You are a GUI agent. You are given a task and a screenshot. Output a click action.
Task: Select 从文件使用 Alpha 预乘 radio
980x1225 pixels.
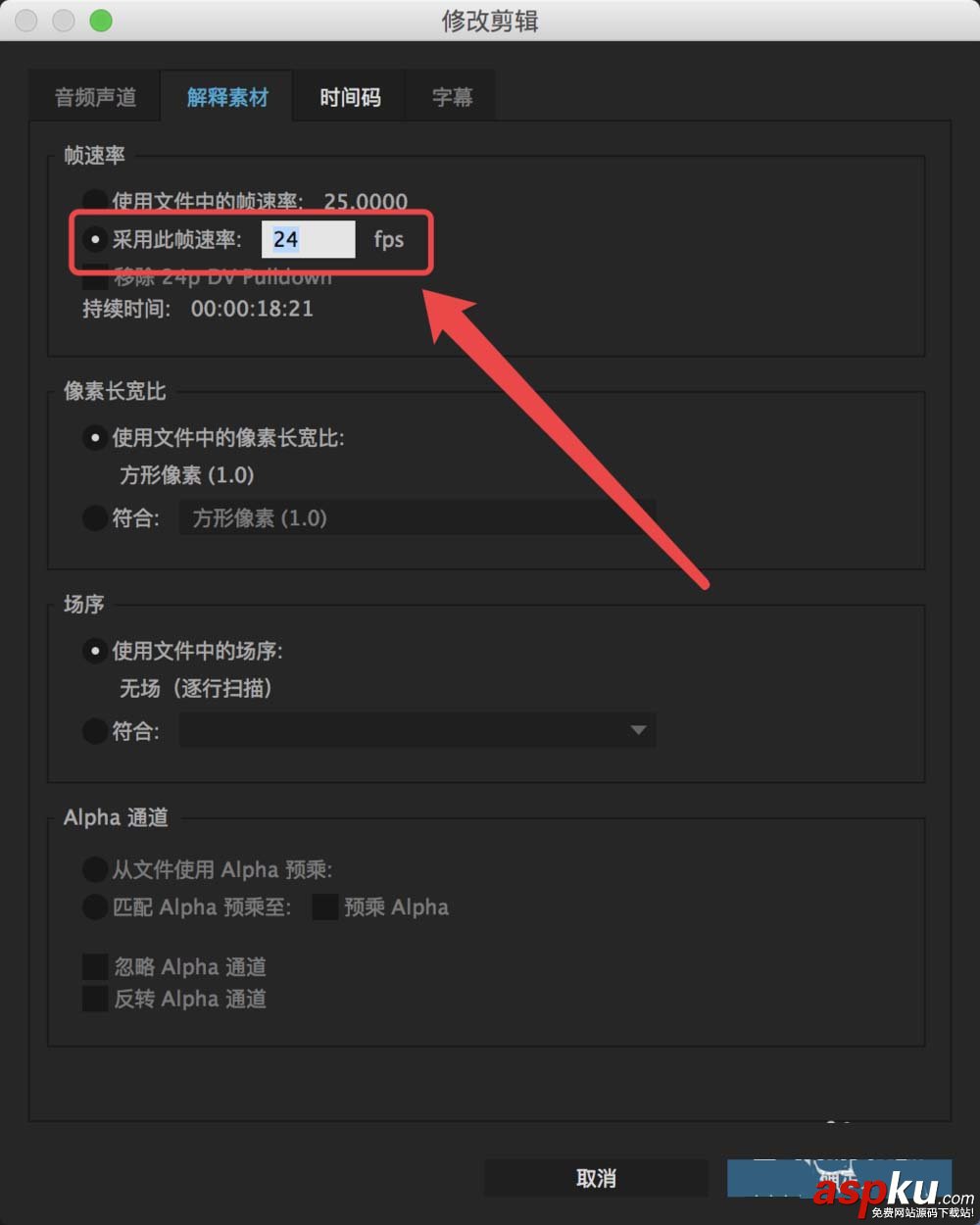tap(95, 869)
